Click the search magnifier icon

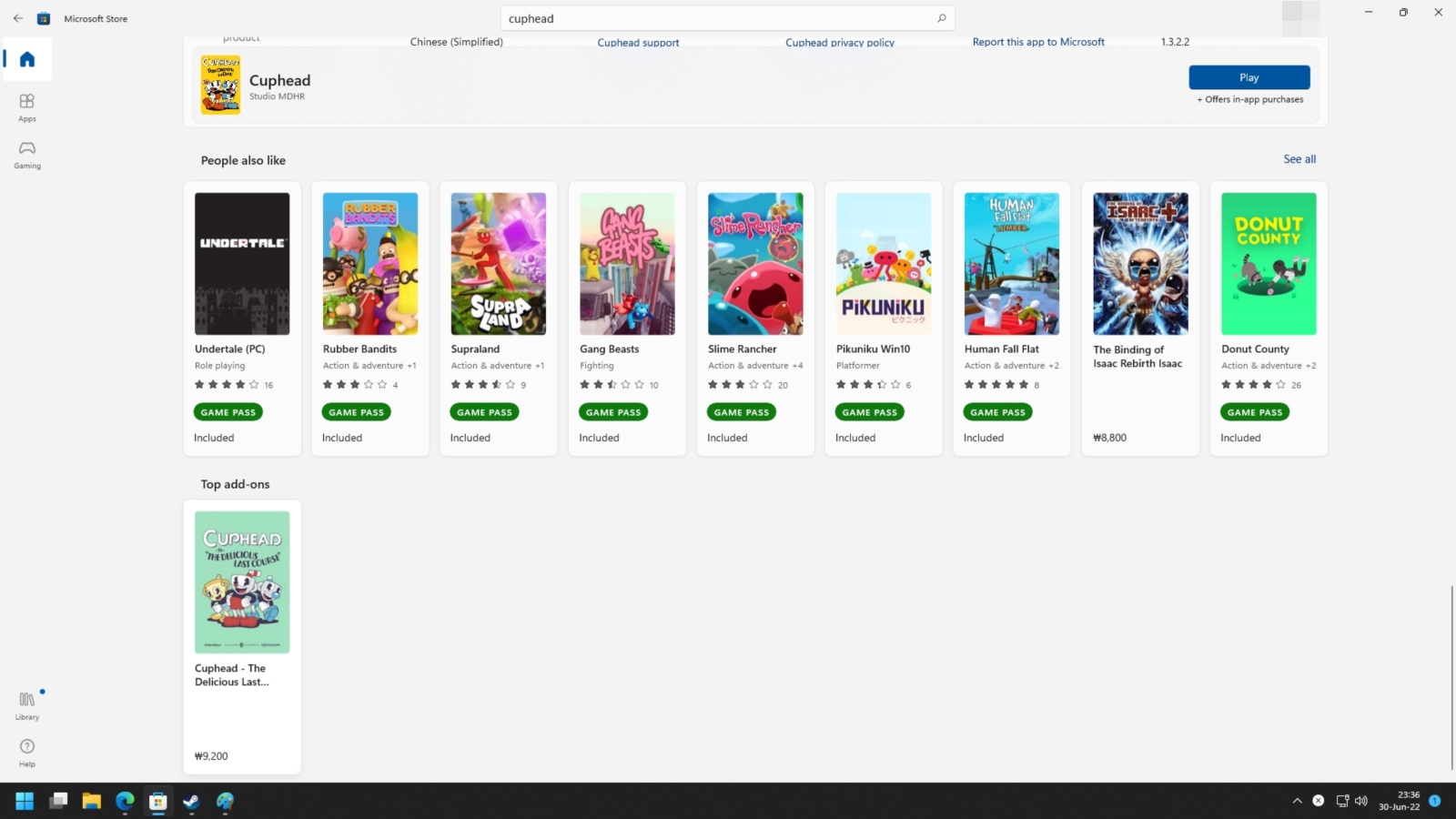(941, 18)
